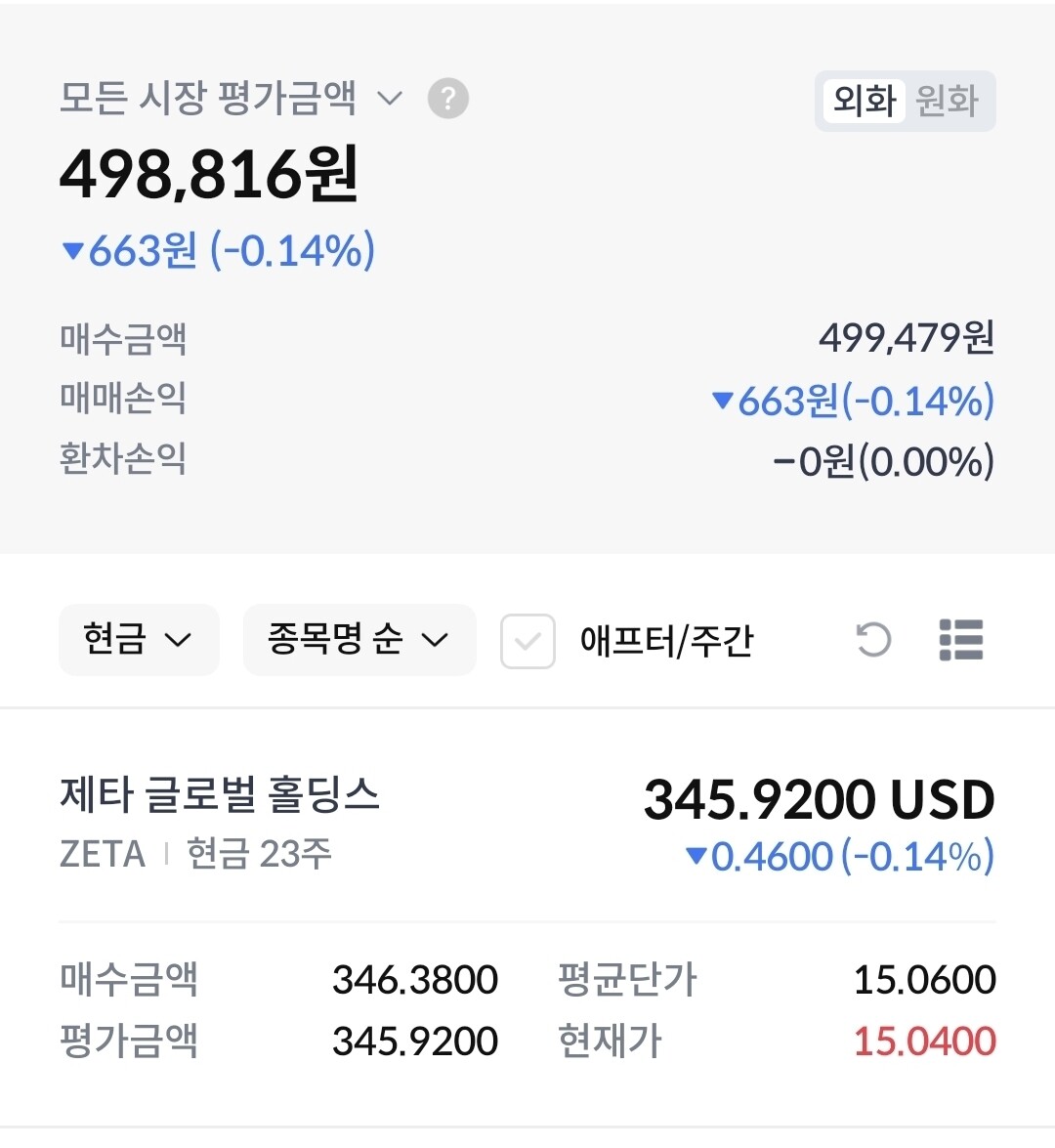Select the 원화 currency toggle
This screenshot has height=1148, width=1055.
tap(947, 101)
